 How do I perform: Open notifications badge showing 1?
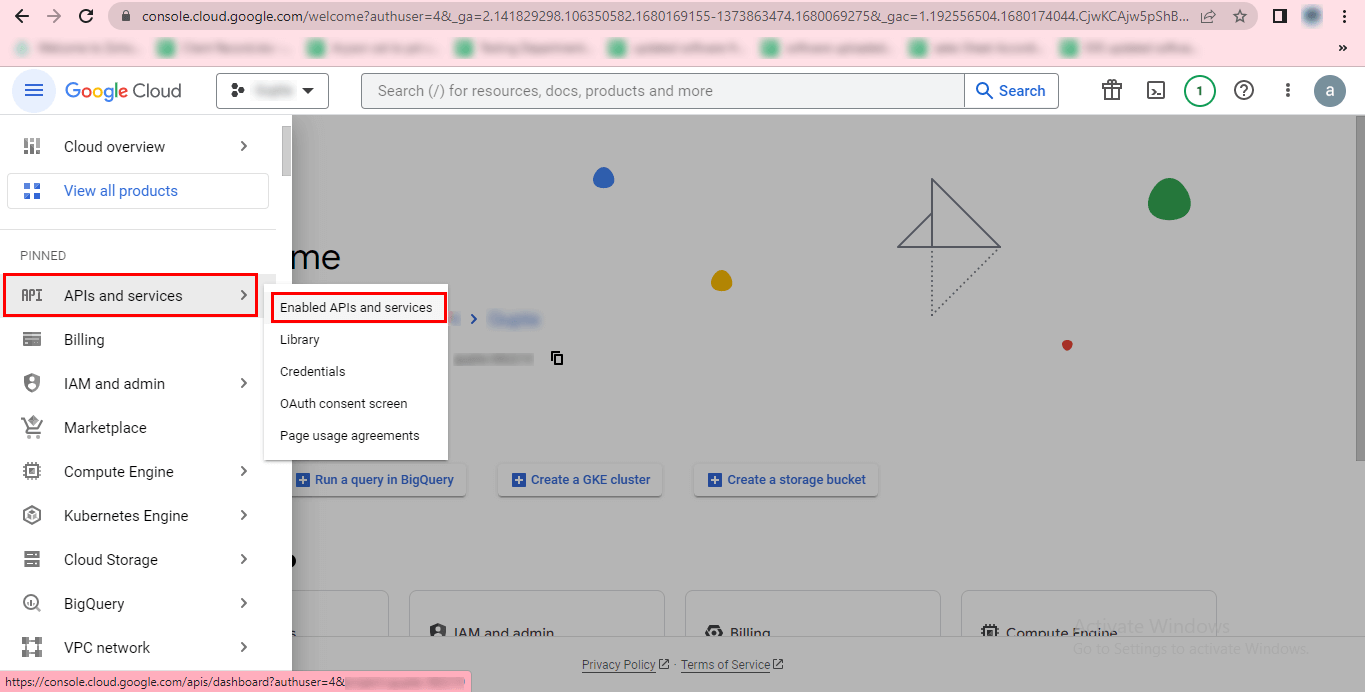[1200, 91]
